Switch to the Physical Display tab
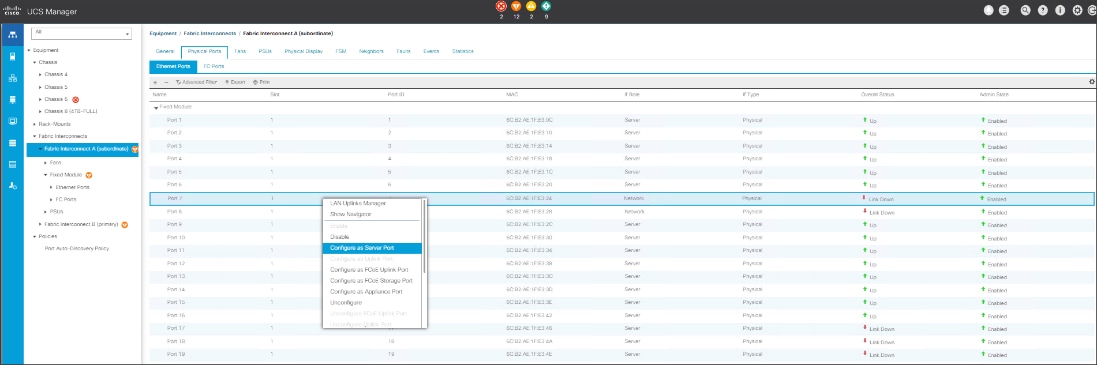Image resolution: width=1097 pixels, height=365 pixels. click(304, 51)
